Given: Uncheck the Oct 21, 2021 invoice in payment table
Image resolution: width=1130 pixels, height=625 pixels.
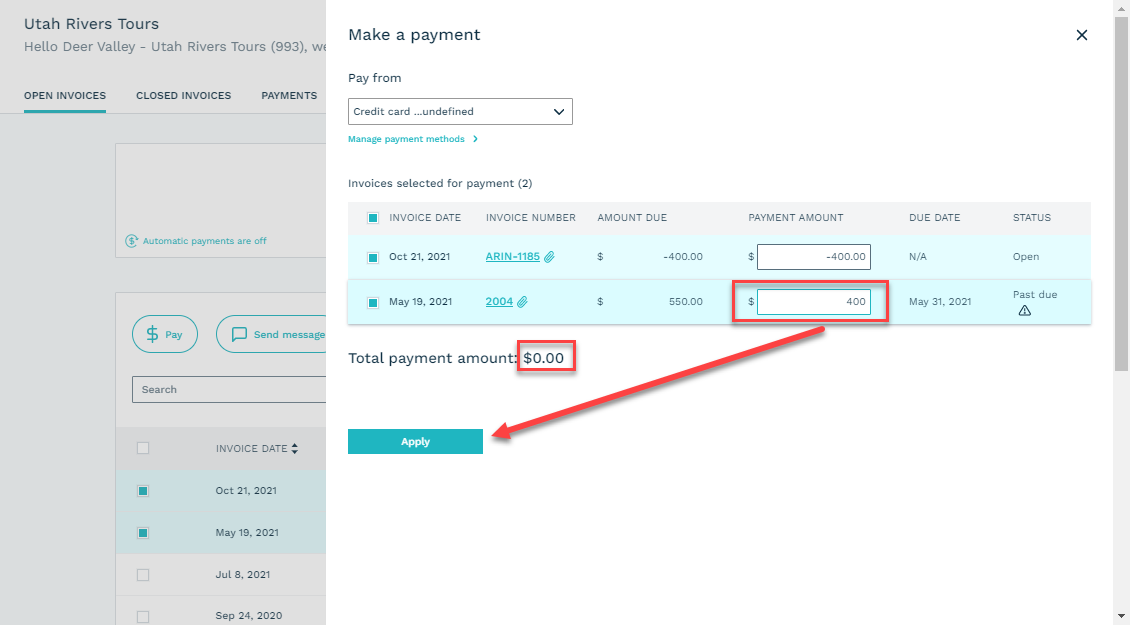Looking at the screenshot, I should (373, 257).
